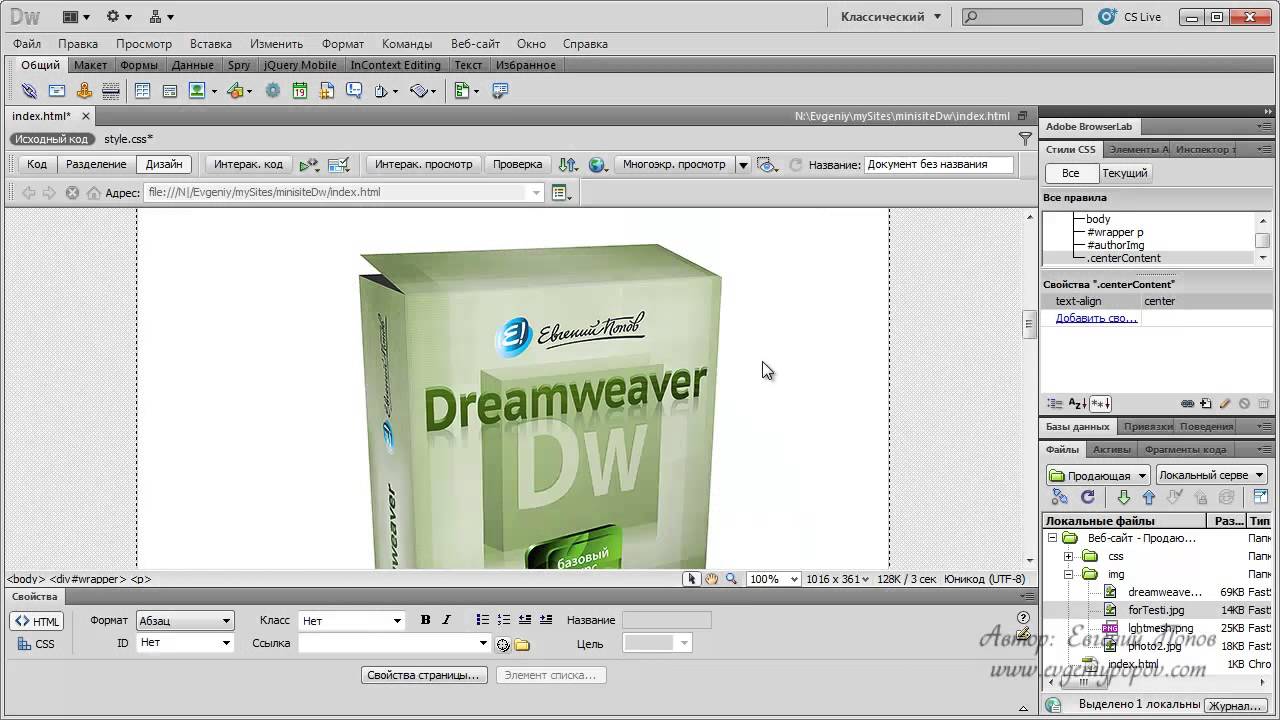This screenshot has height=720, width=1280.
Task: Open the Visual Aids eye icon
Action: 767,165
